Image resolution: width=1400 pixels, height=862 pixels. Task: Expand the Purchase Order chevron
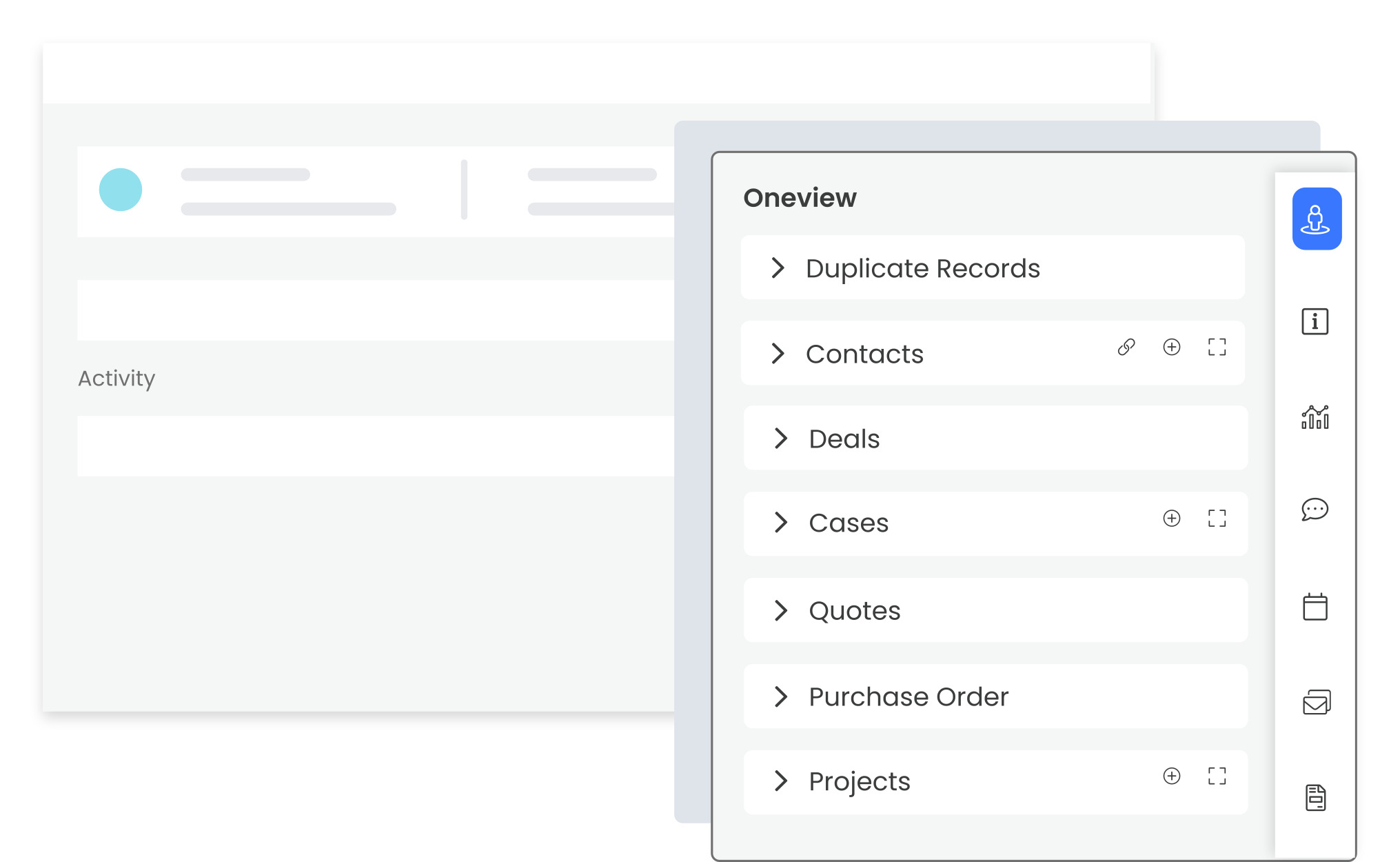click(780, 696)
